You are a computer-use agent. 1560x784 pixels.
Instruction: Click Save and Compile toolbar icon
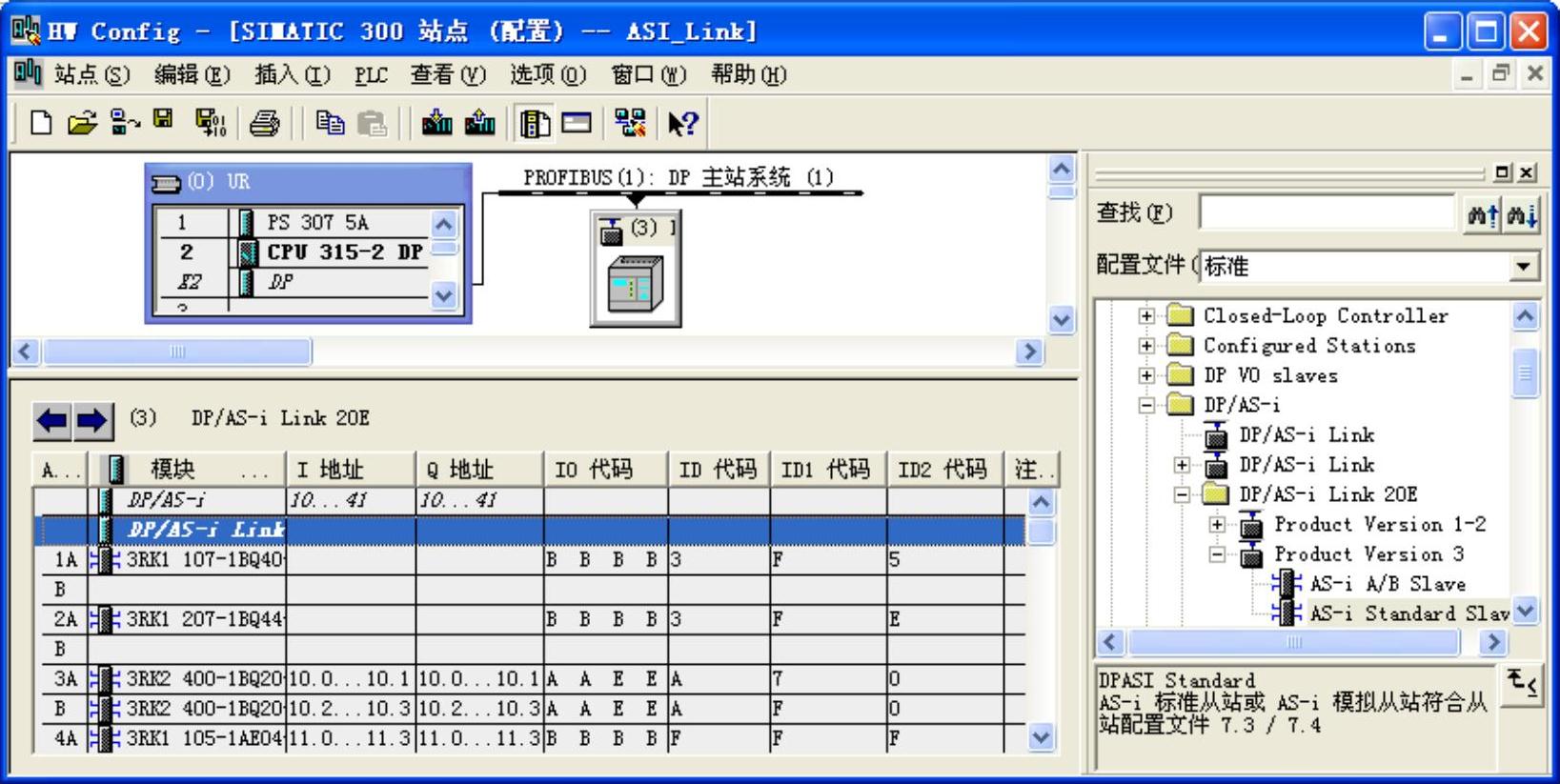(210, 123)
